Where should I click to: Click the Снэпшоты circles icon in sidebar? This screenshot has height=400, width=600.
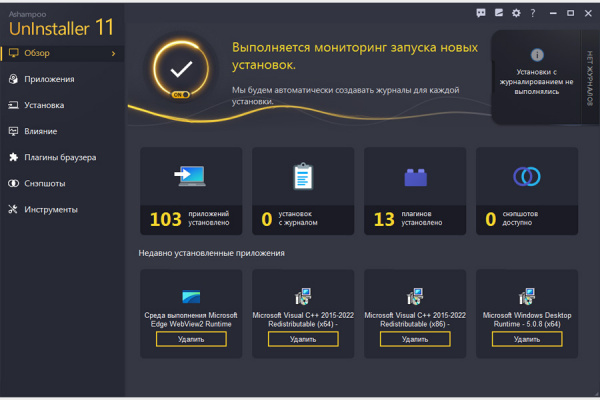click(13, 183)
